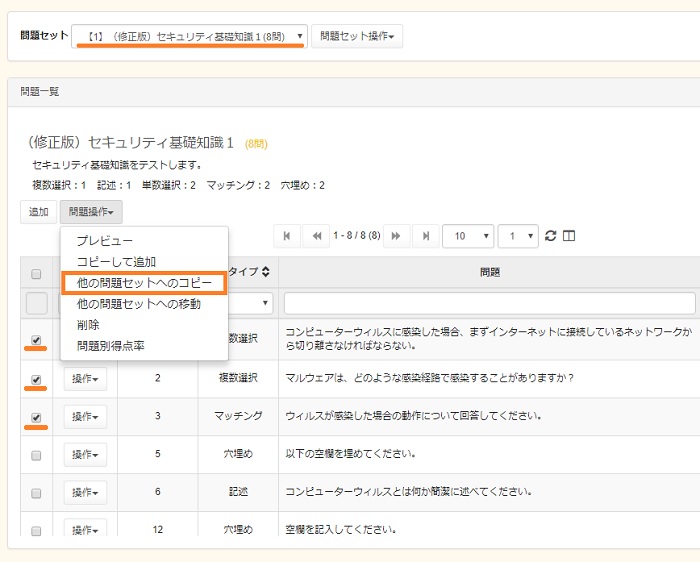Click the next page arrow button
Image resolution: width=700 pixels, height=562 pixels.
(x=396, y=236)
